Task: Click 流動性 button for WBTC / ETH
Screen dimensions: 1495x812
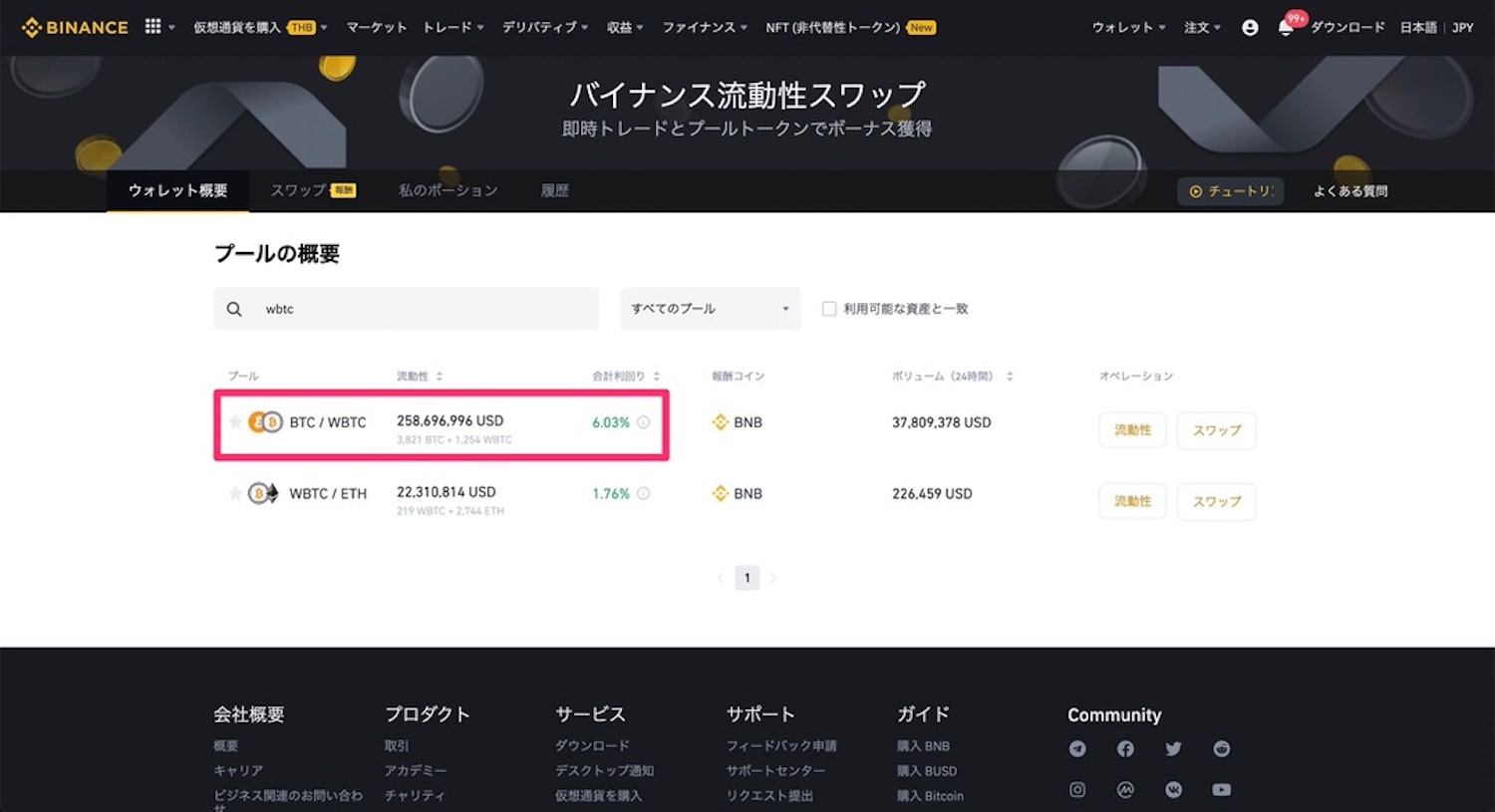Action: (1132, 501)
